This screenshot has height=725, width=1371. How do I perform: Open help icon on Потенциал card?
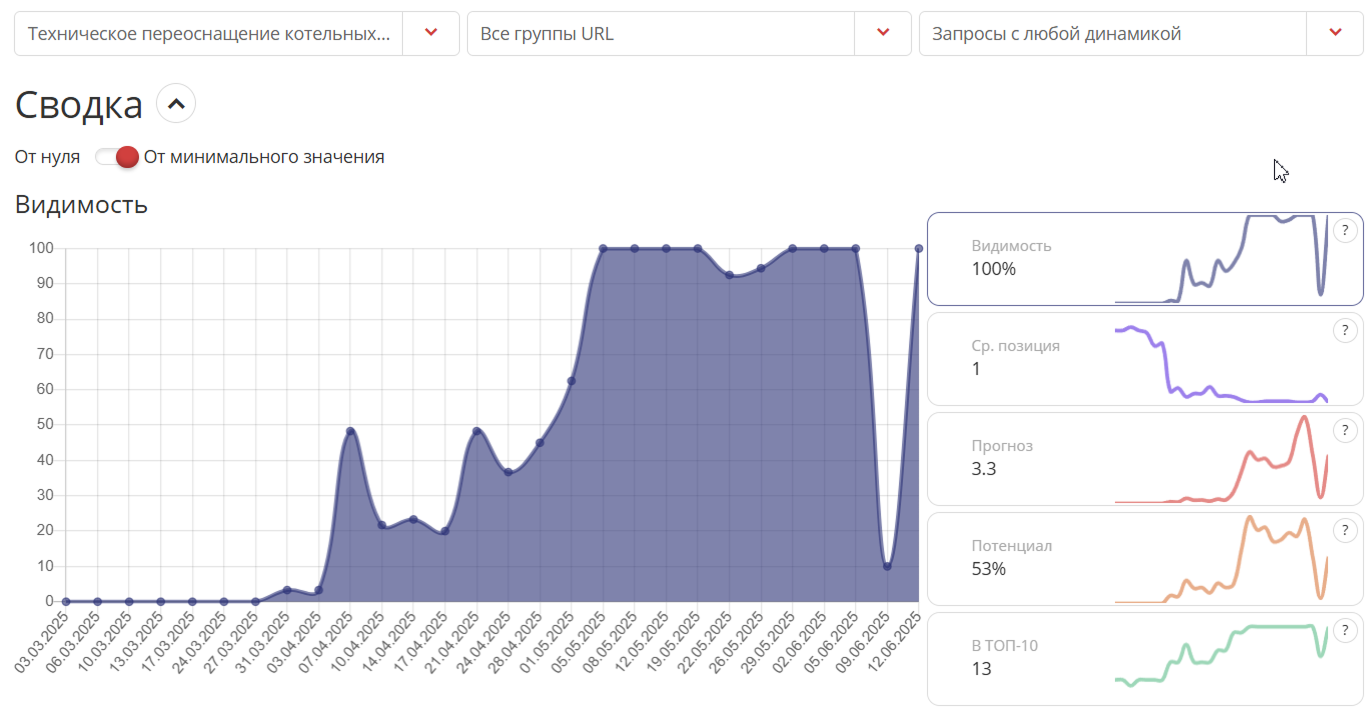click(x=1345, y=530)
